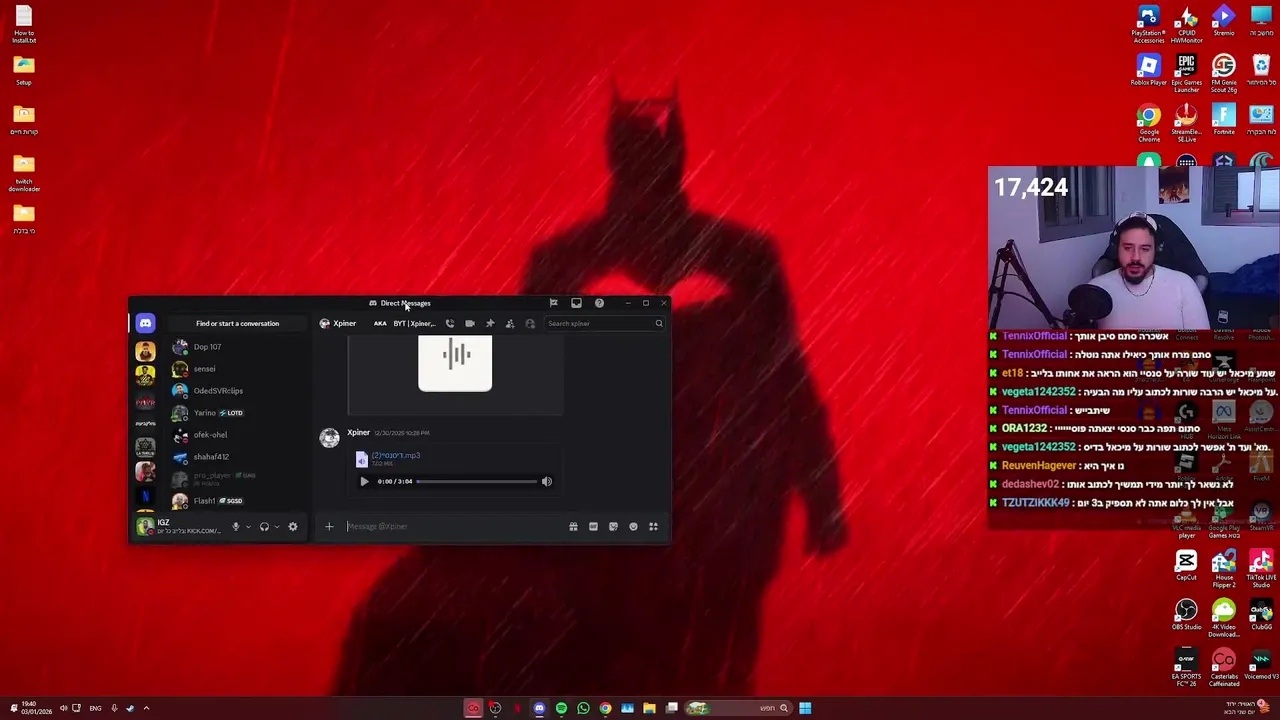Add friends to DM icon
Viewport: 1280px width, 720px height.
[510, 323]
